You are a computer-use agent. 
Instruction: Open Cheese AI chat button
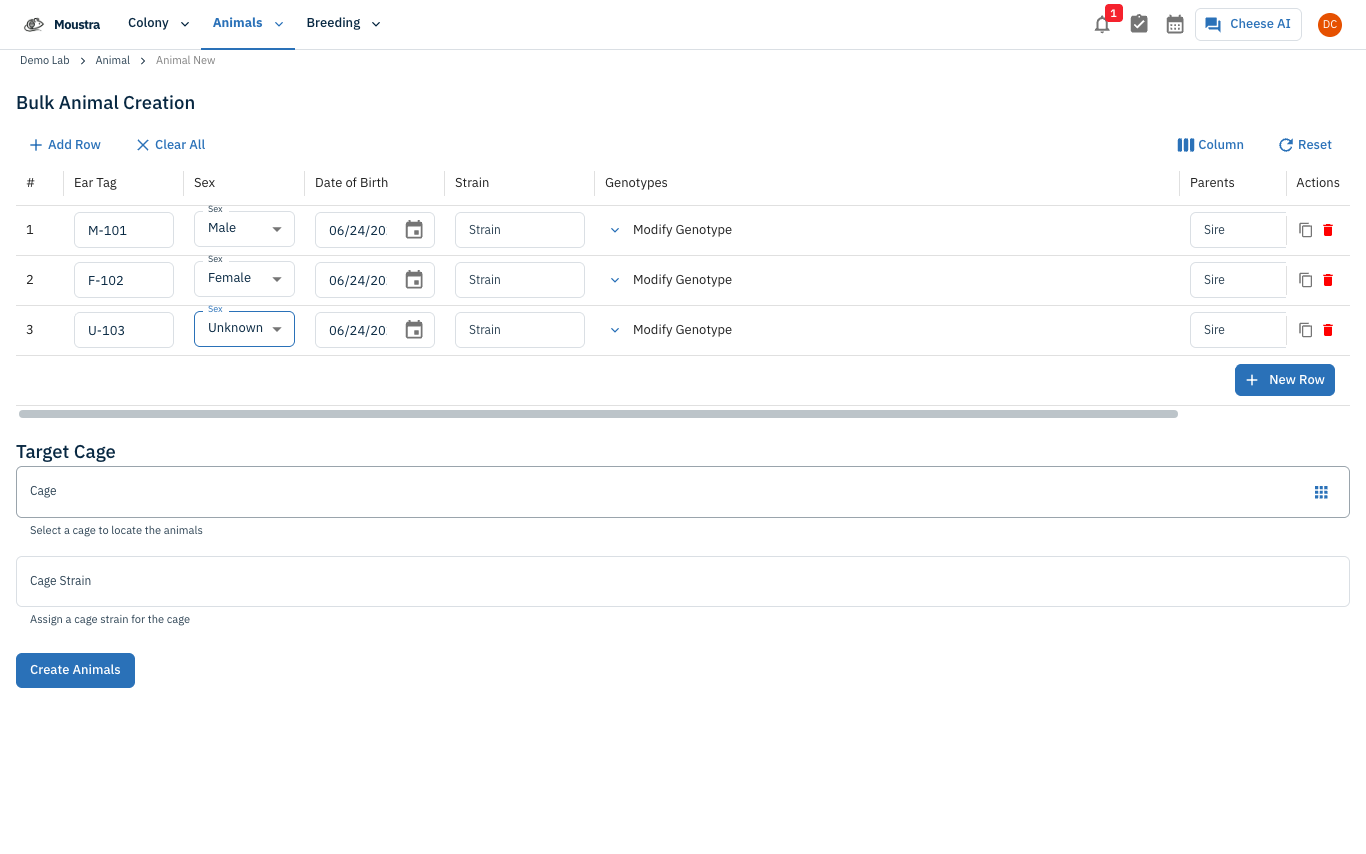pos(1248,24)
